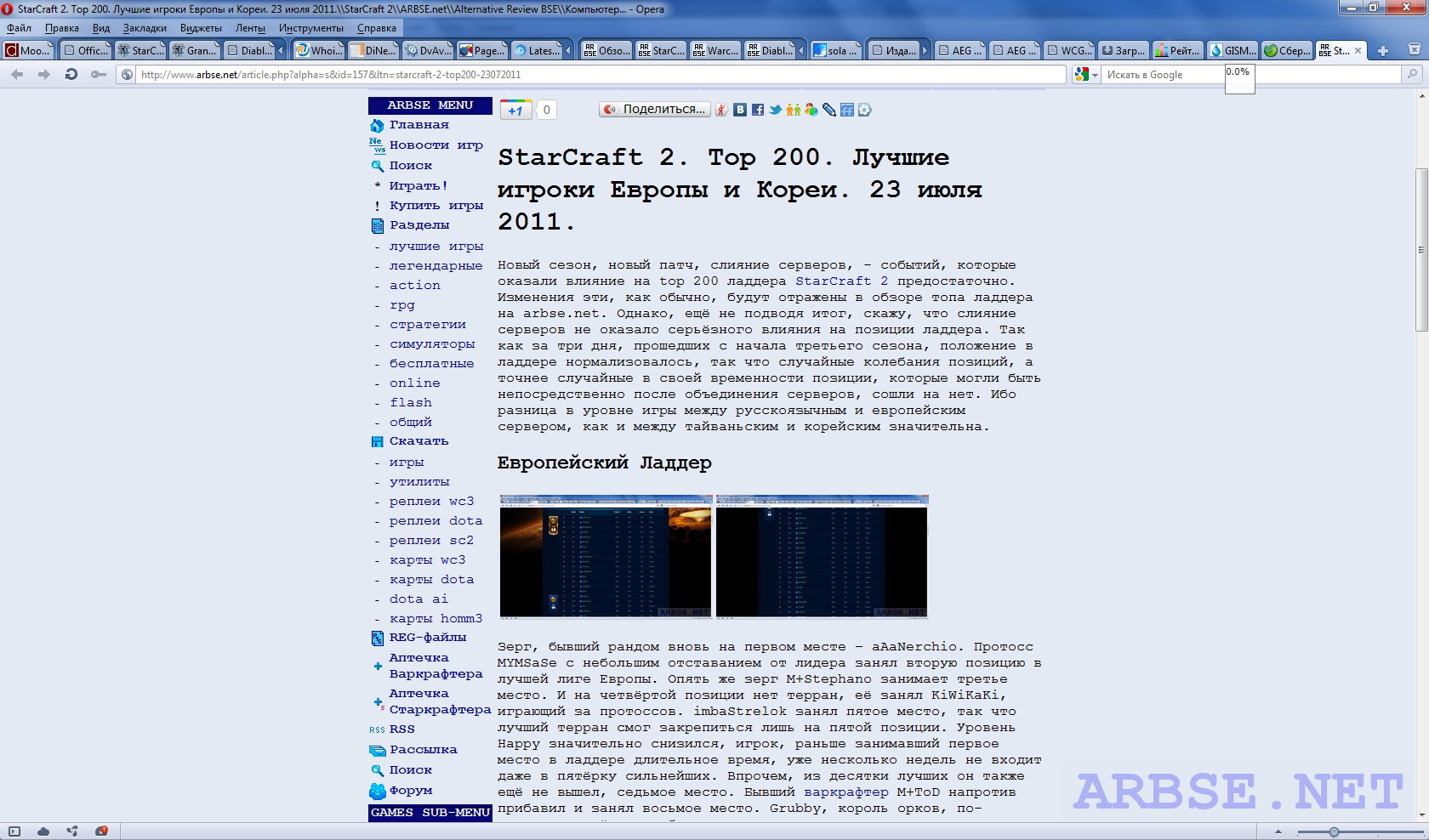Open the Аптечка Старкрафтера link
The image size is (1429, 840).
pyautogui.click(x=440, y=701)
